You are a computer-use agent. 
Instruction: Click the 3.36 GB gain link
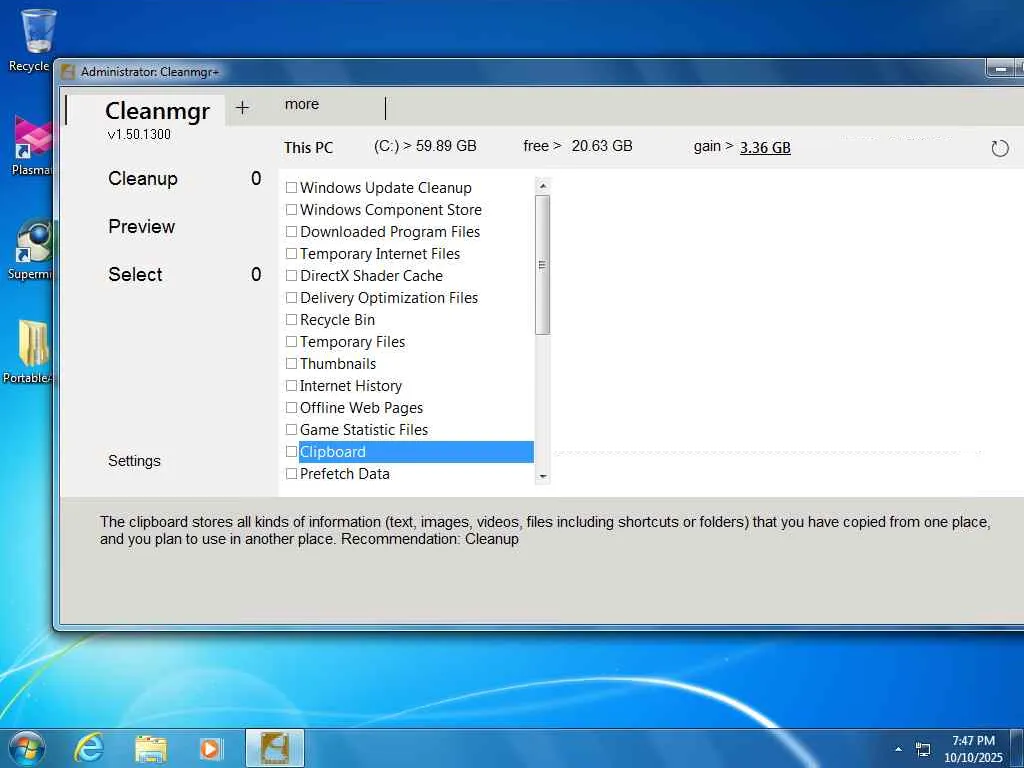[x=765, y=148]
